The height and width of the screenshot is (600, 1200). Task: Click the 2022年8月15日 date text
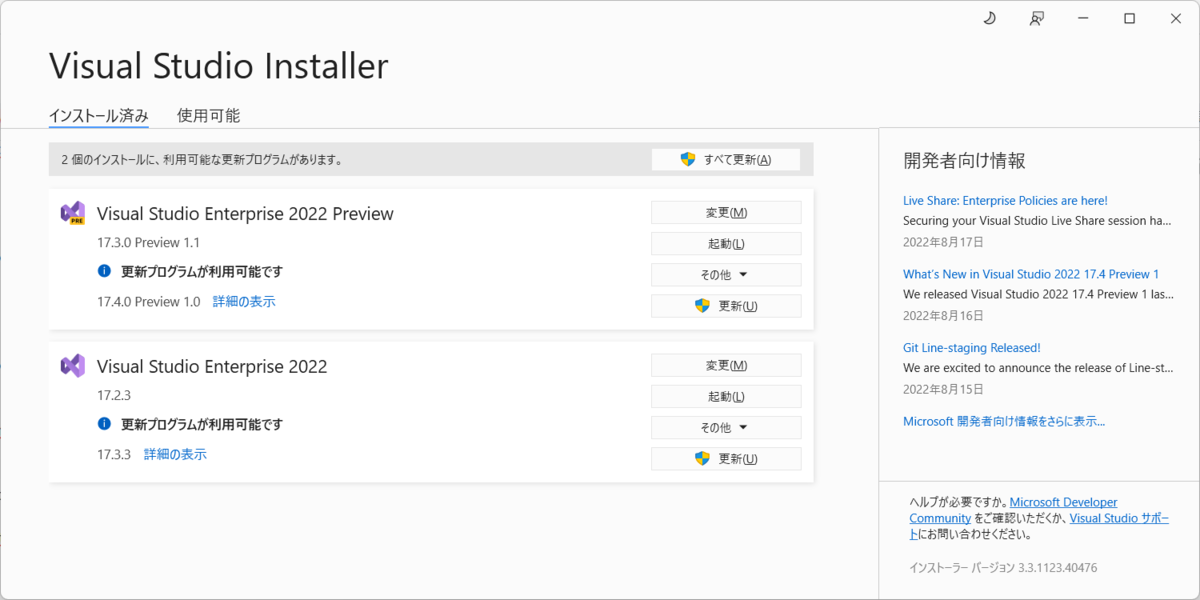click(x=943, y=389)
